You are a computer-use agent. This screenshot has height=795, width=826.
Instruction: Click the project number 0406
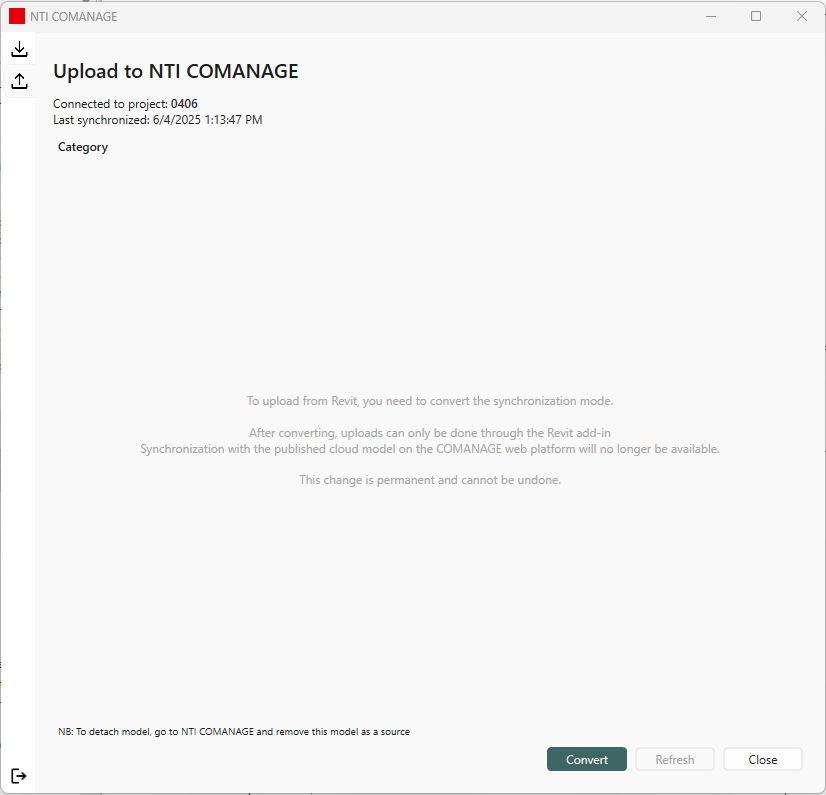[x=184, y=104]
